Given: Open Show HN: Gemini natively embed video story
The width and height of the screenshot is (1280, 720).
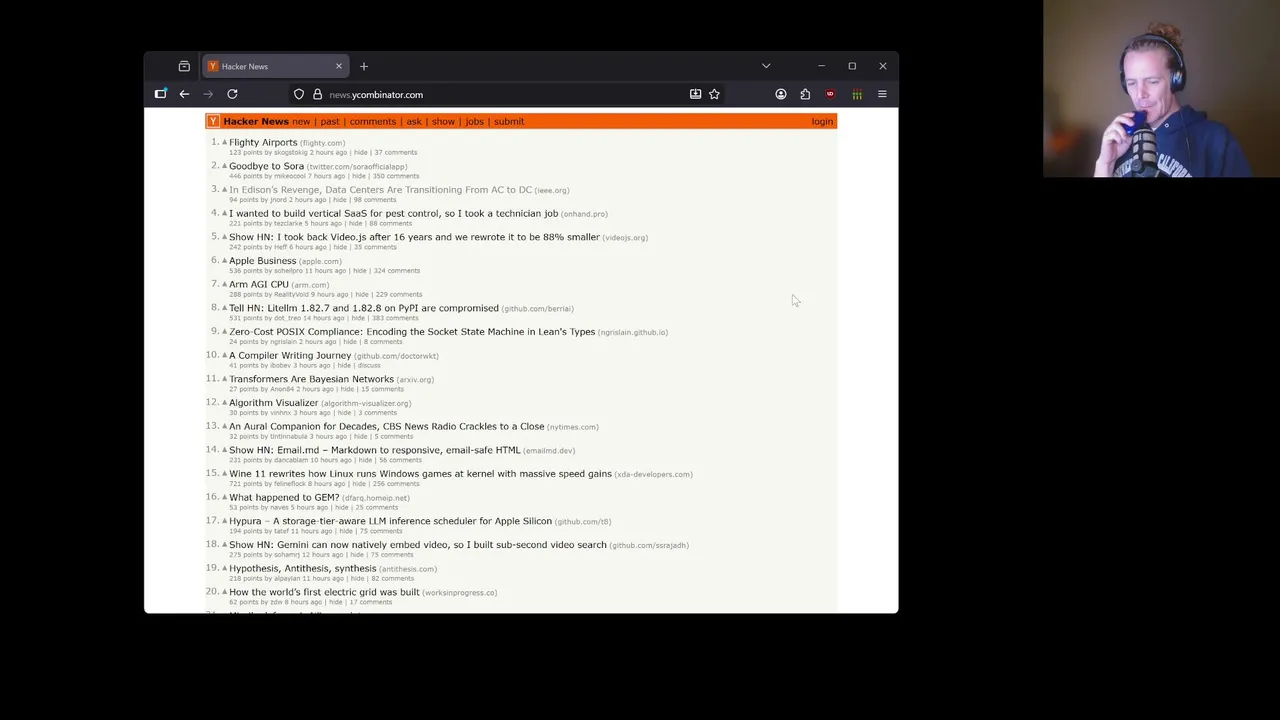Looking at the screenshot, I should pos(418,545).
